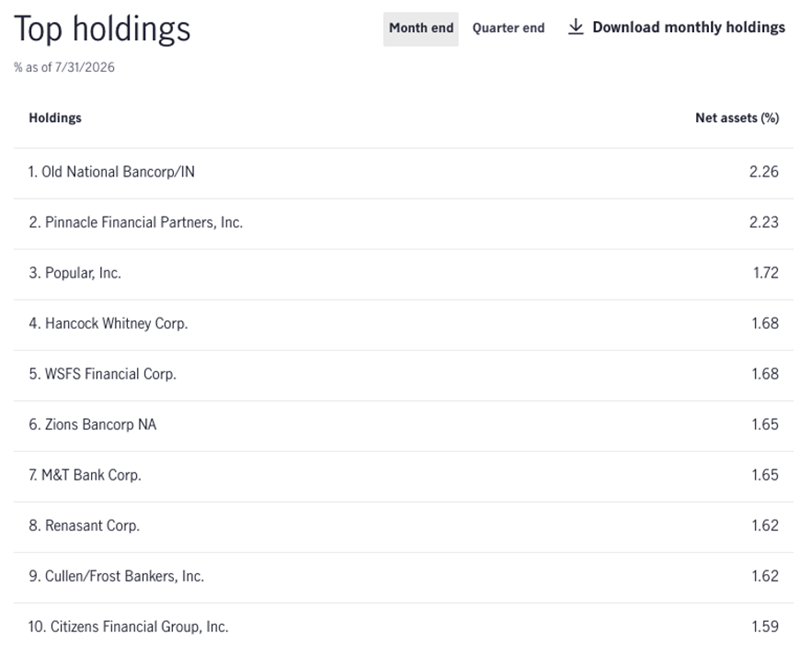Select the Month end tab
Image resolution: width=800 pixels, height=655 pixels.
tap(421, 29)
